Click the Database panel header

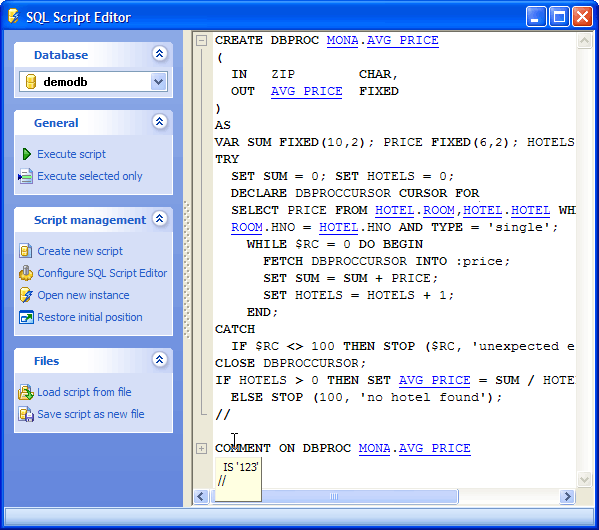93,55
